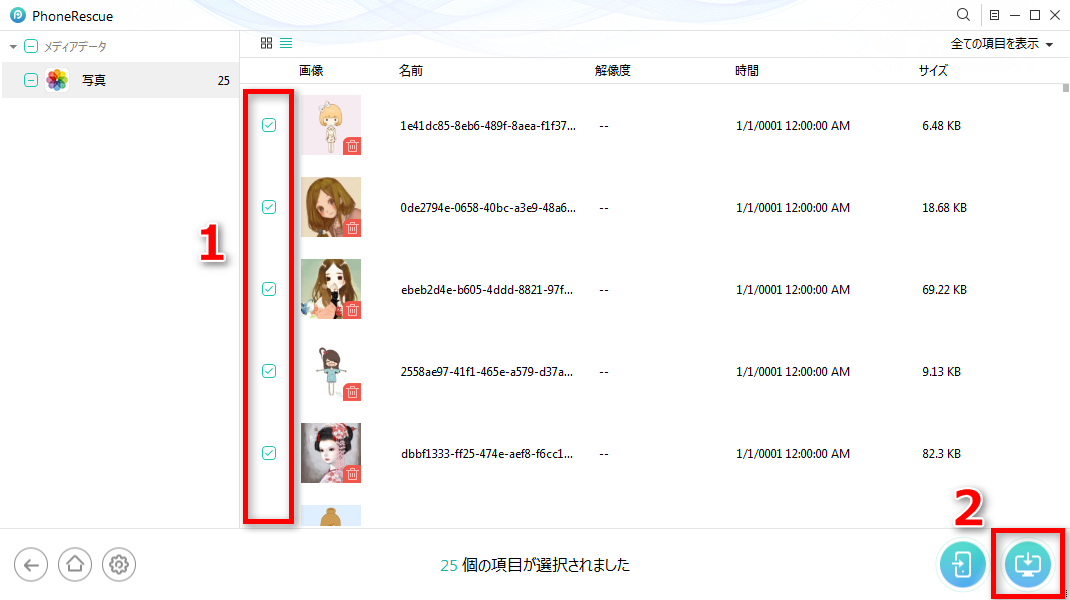
Task: Toggle the 写真 category checkbox
Action: click(x=31, y=80)
